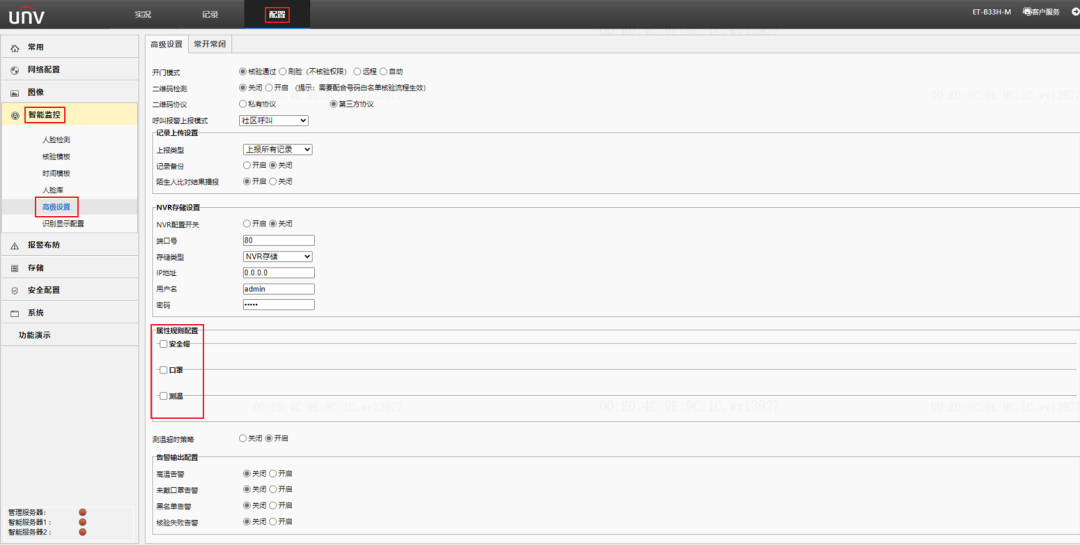This screenshot has width=1080, height=545.
Task: Click the IP地址 field showing 0.0.0.0
Action: 278,273
